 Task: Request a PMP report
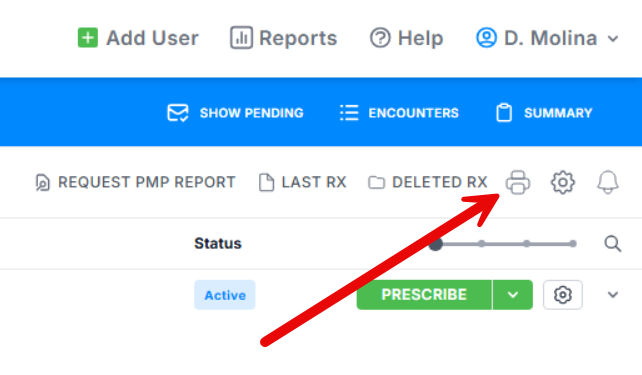coord(135,182)
